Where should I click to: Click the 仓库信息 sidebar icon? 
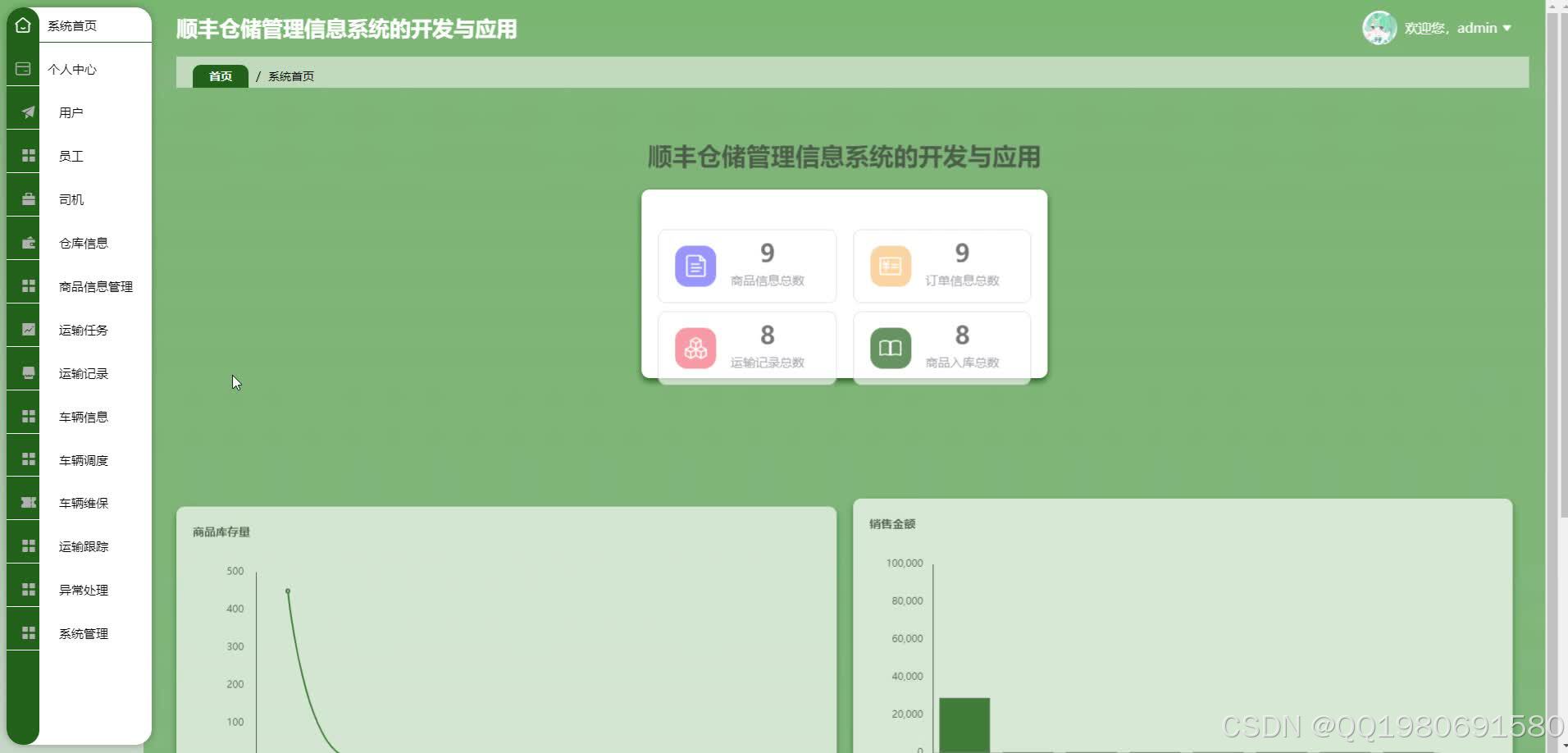point(27,242)
